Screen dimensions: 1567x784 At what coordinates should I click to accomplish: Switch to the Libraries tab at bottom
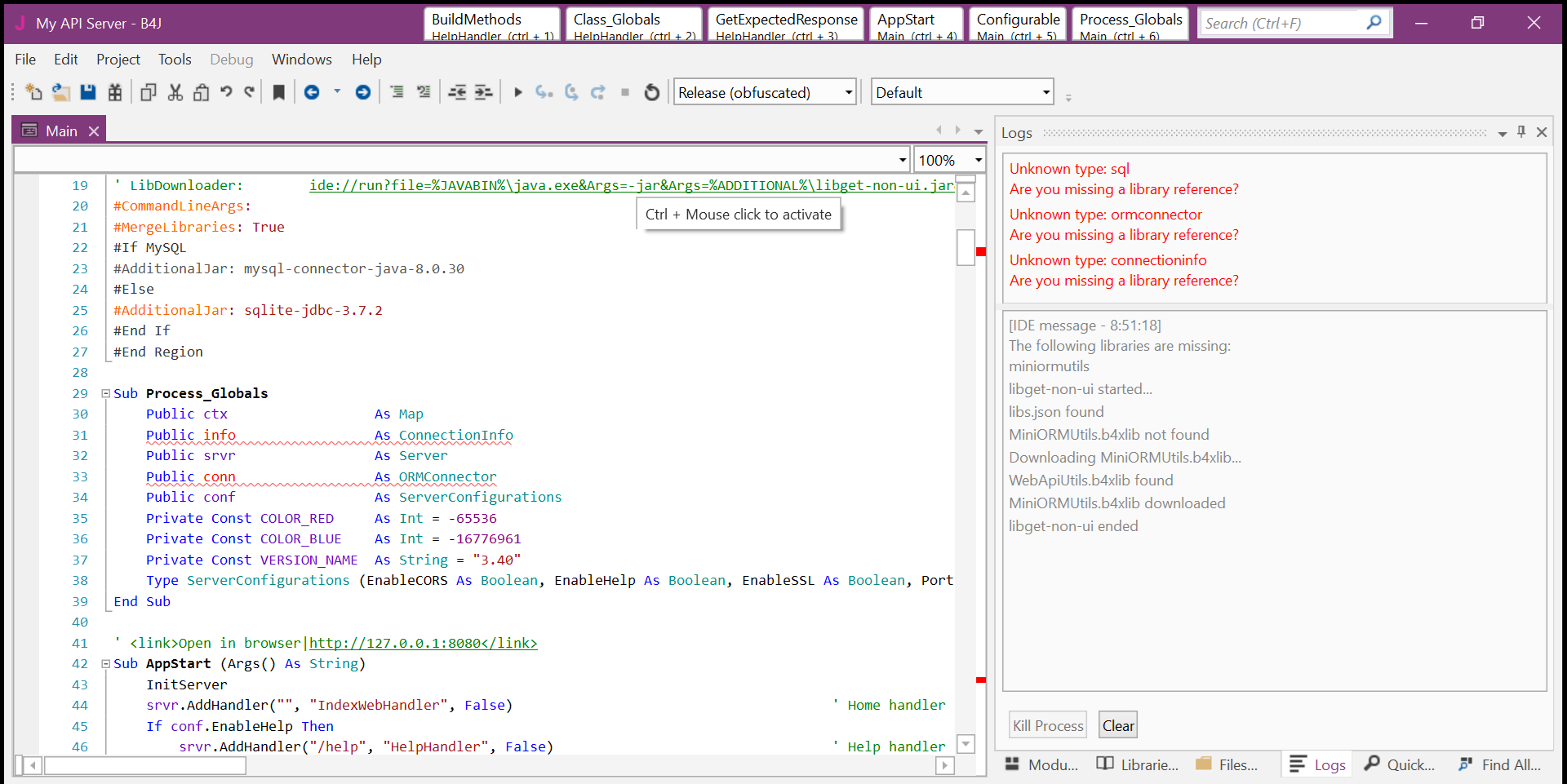click(1138, 764)
